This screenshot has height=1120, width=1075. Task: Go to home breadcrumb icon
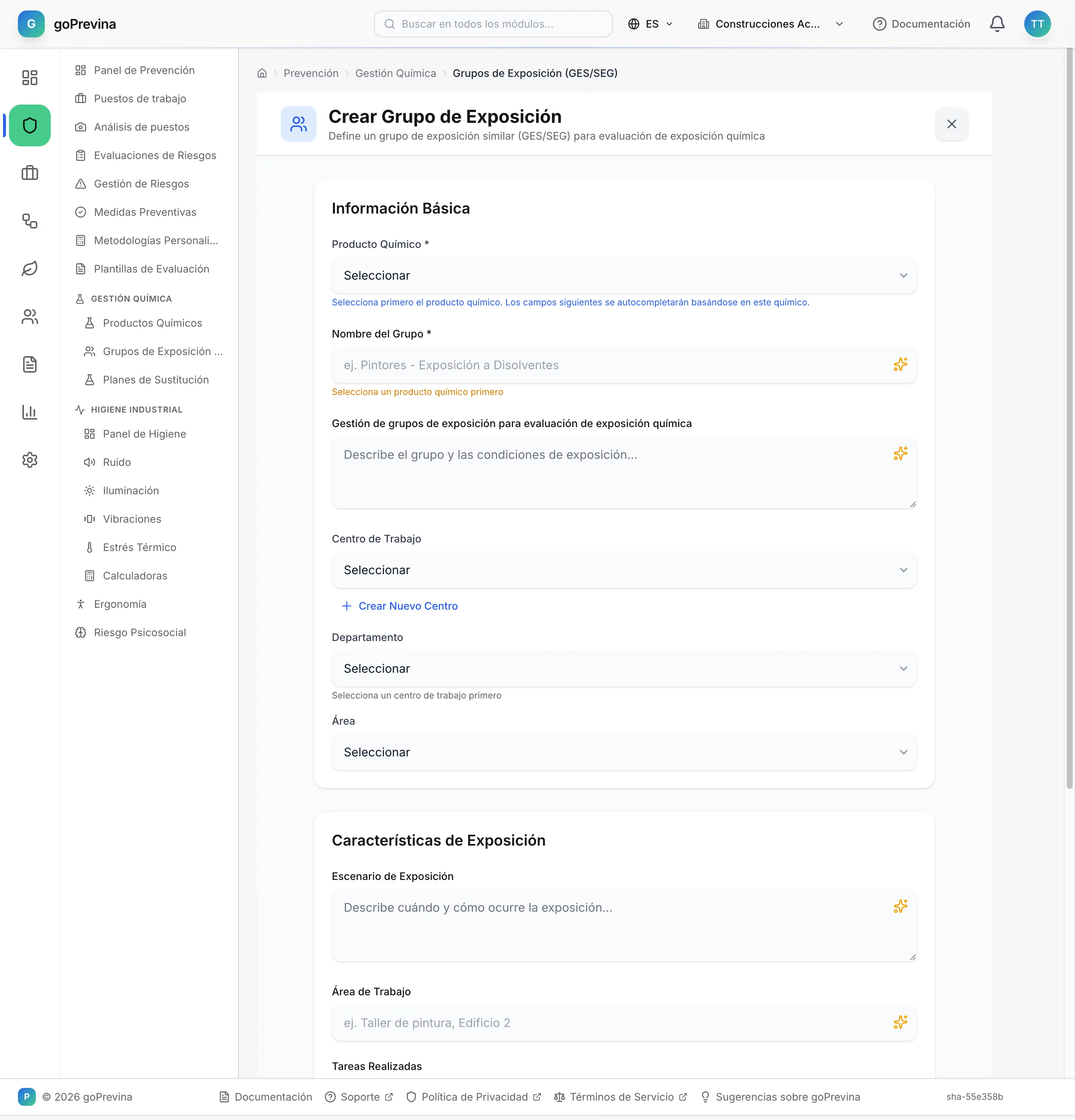pyautogui.click(x=262, y=73)
